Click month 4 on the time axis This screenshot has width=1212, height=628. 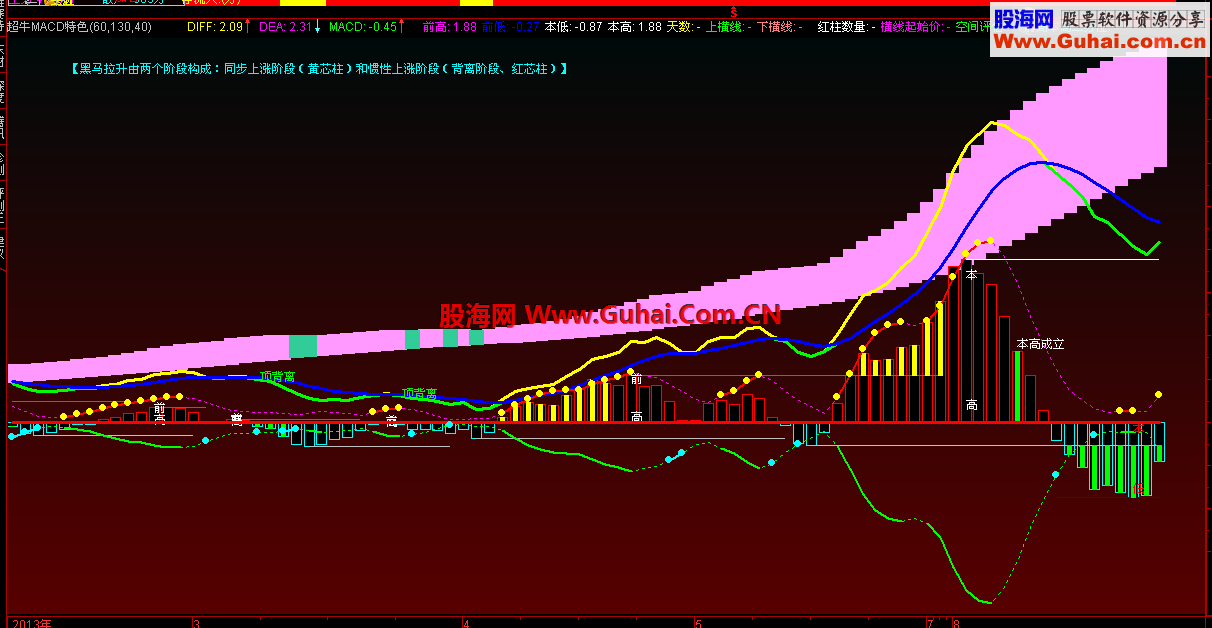pyautogui.click(x=466, y=623)
